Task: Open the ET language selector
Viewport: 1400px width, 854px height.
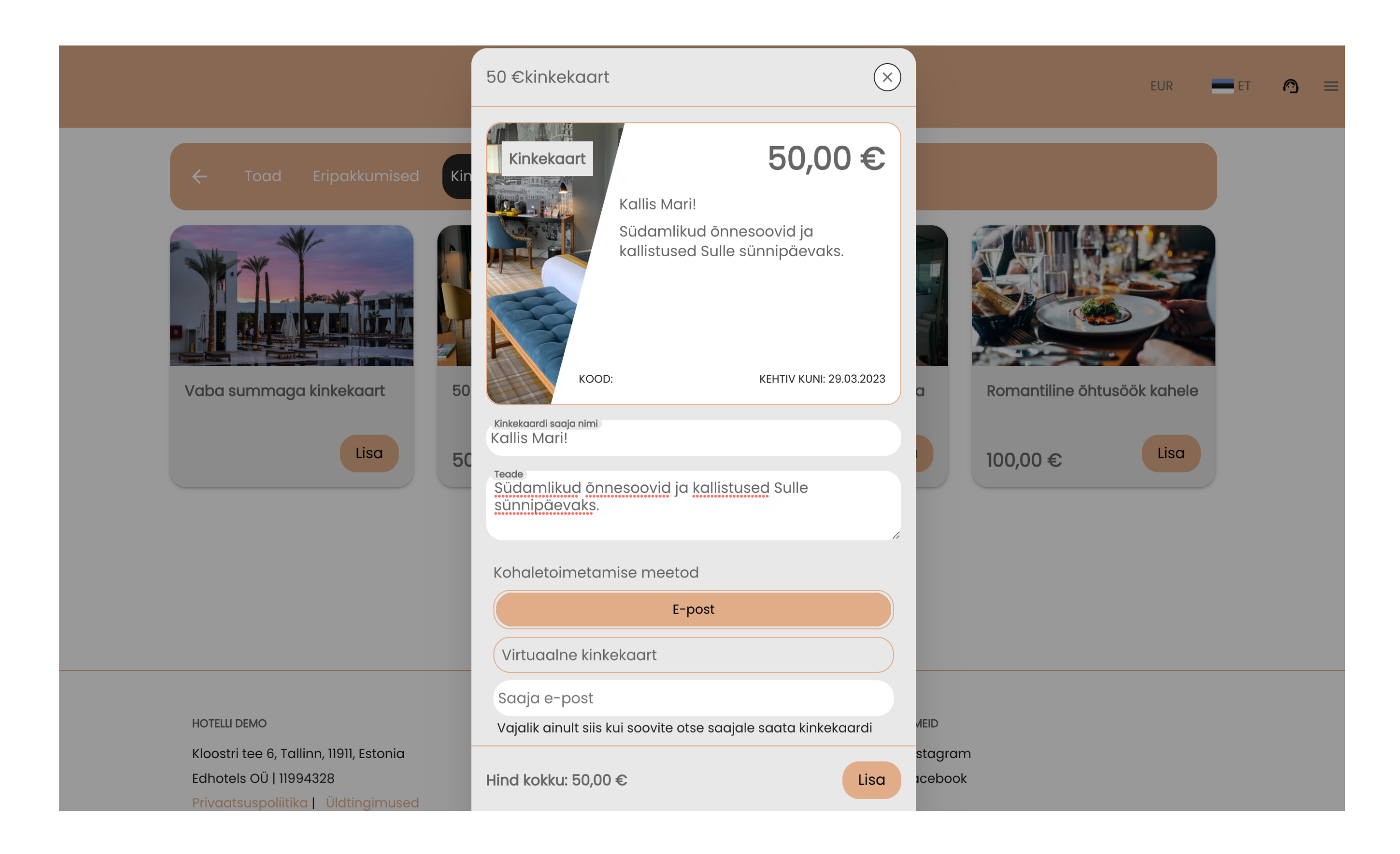Action: (x=1244, y=86)
